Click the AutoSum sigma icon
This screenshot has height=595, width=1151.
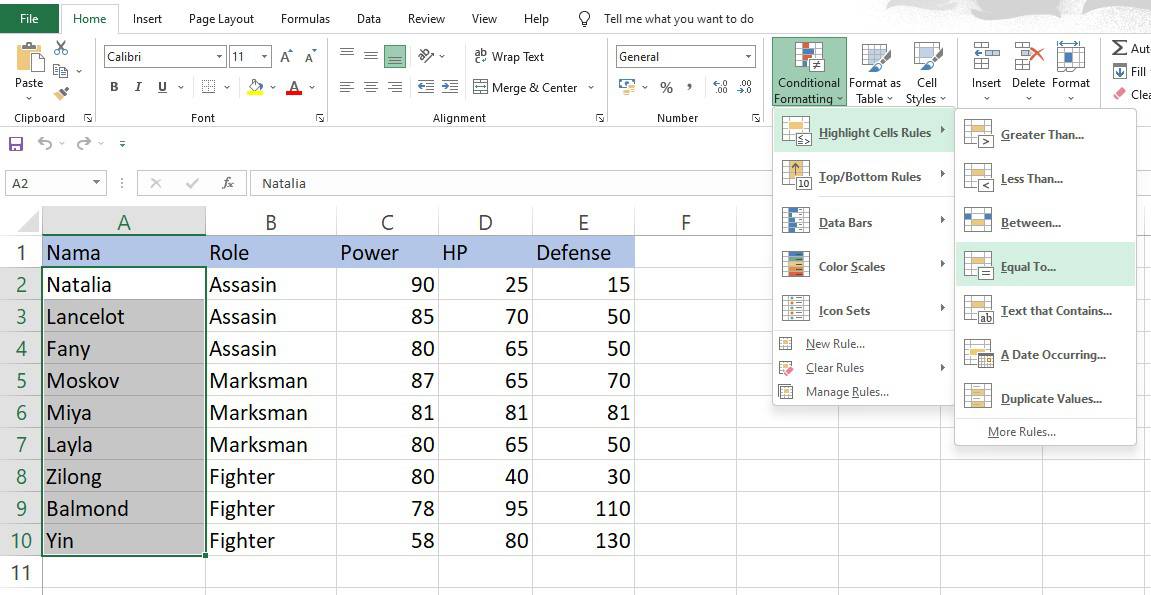click(1119, 48)
